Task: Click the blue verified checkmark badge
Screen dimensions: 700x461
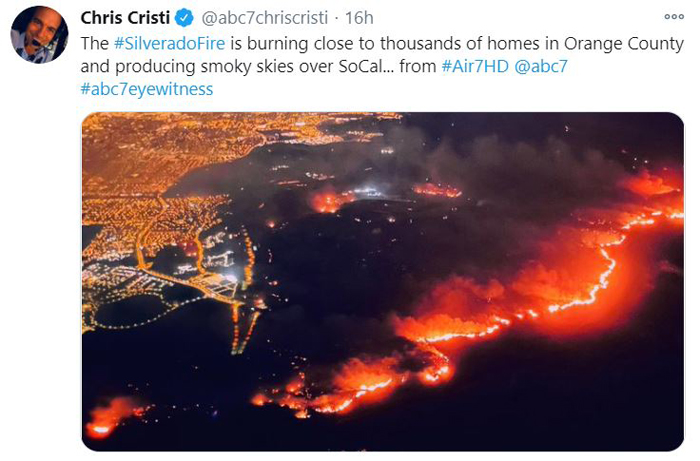Action: [x=184, y=18]
